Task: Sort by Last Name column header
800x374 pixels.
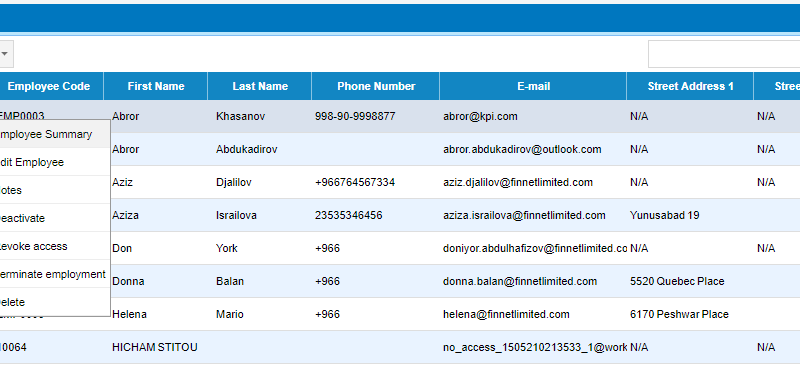Action: point(260,86)
